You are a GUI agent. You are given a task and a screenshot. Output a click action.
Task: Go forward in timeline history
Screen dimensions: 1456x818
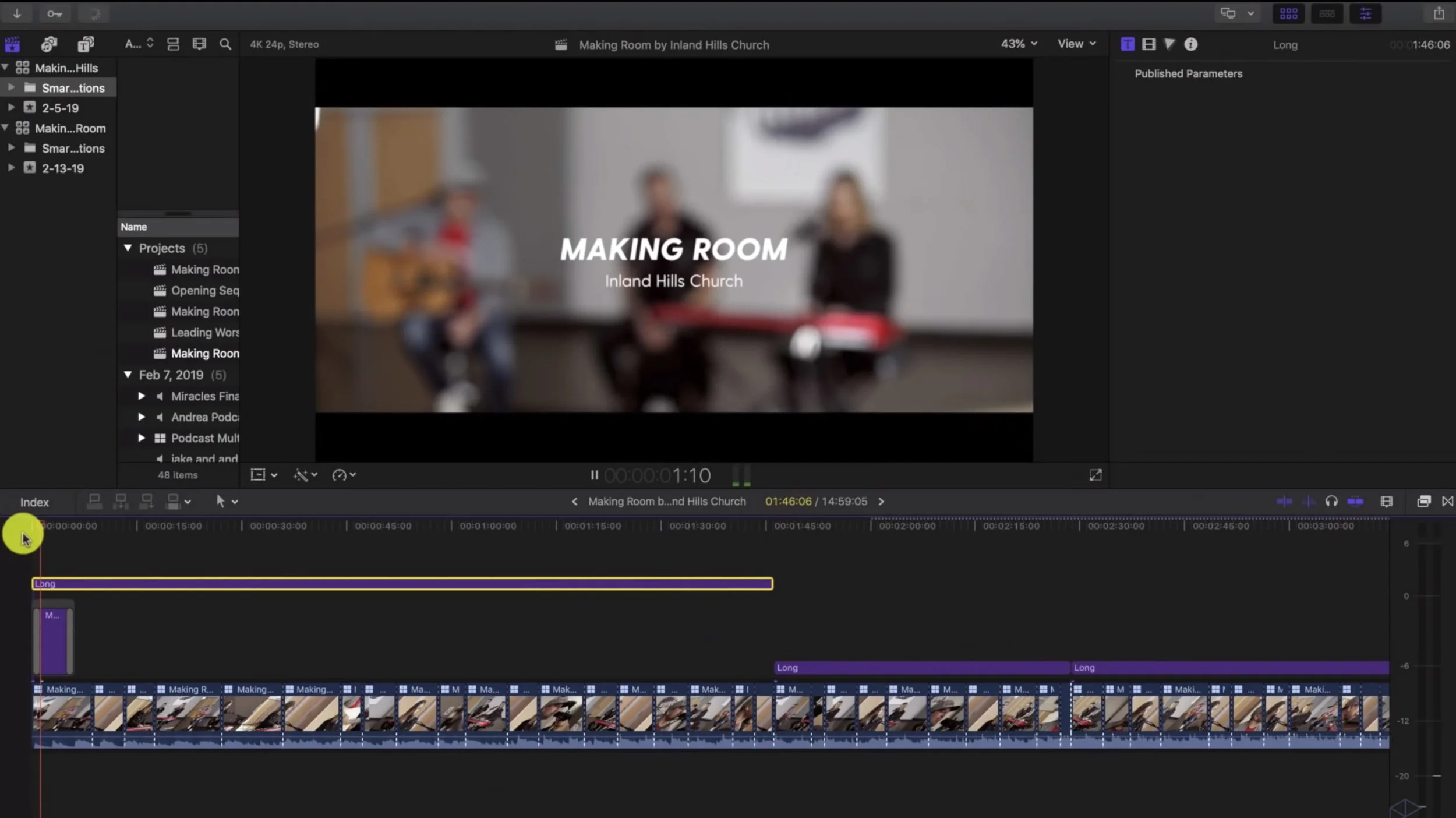pos(881,502)
